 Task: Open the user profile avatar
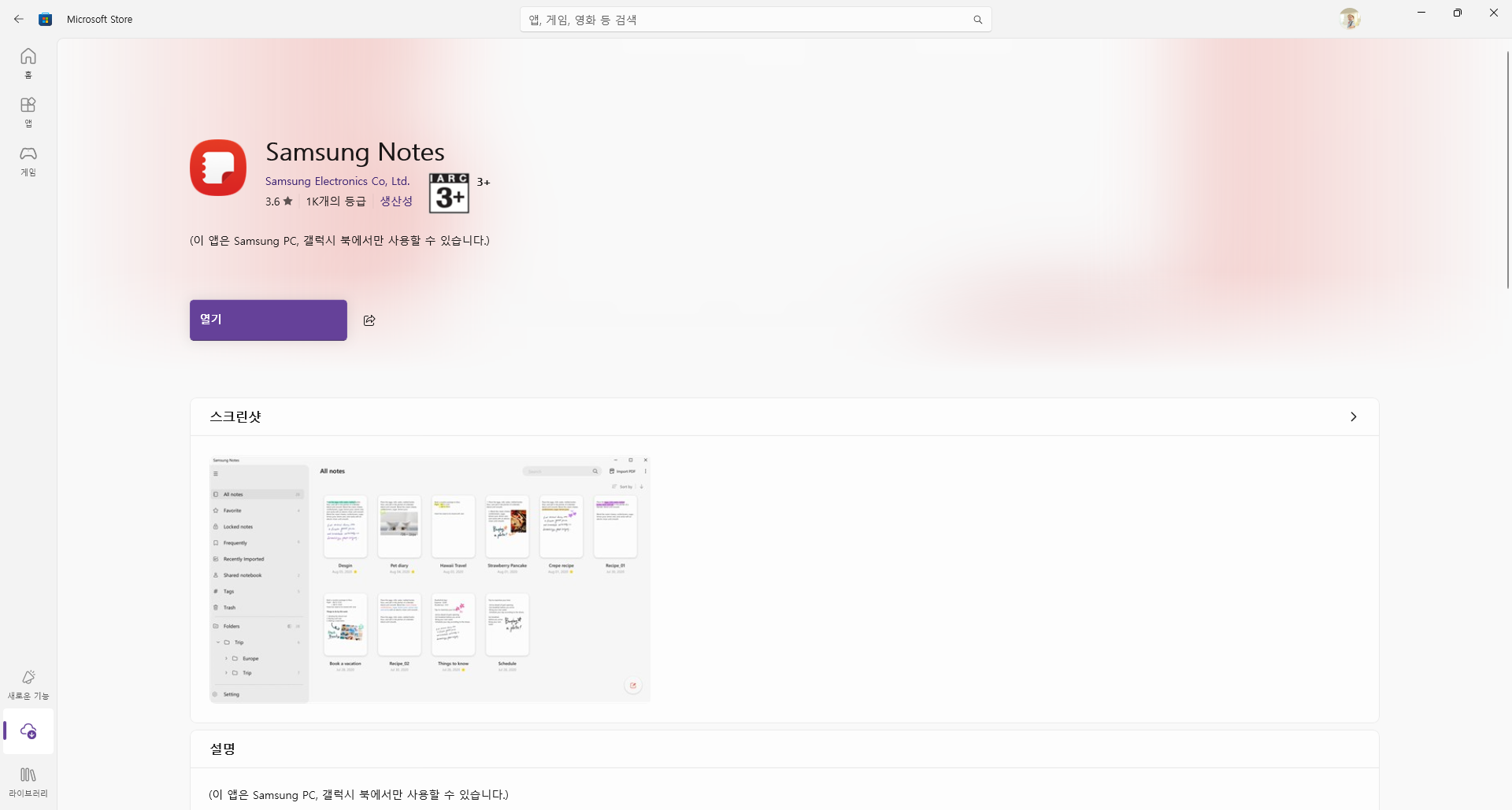(1350, 19)
